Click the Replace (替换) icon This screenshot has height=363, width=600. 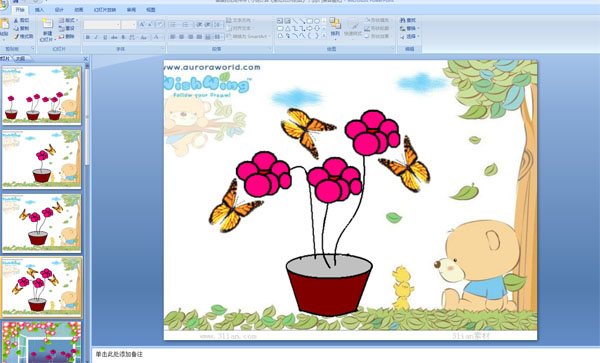[403, 28]
